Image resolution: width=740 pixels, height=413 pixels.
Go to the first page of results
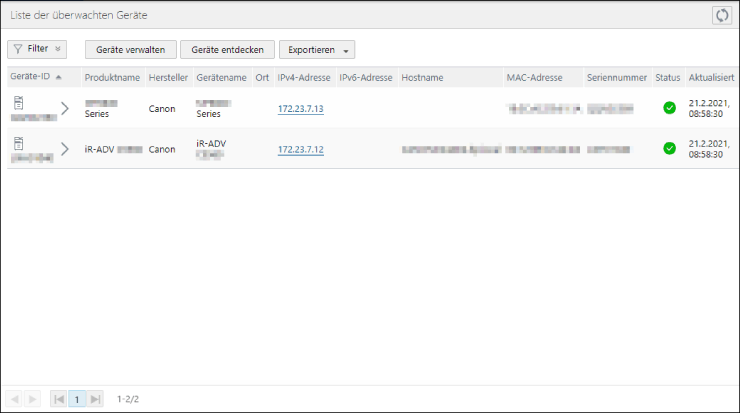(59, 399)
